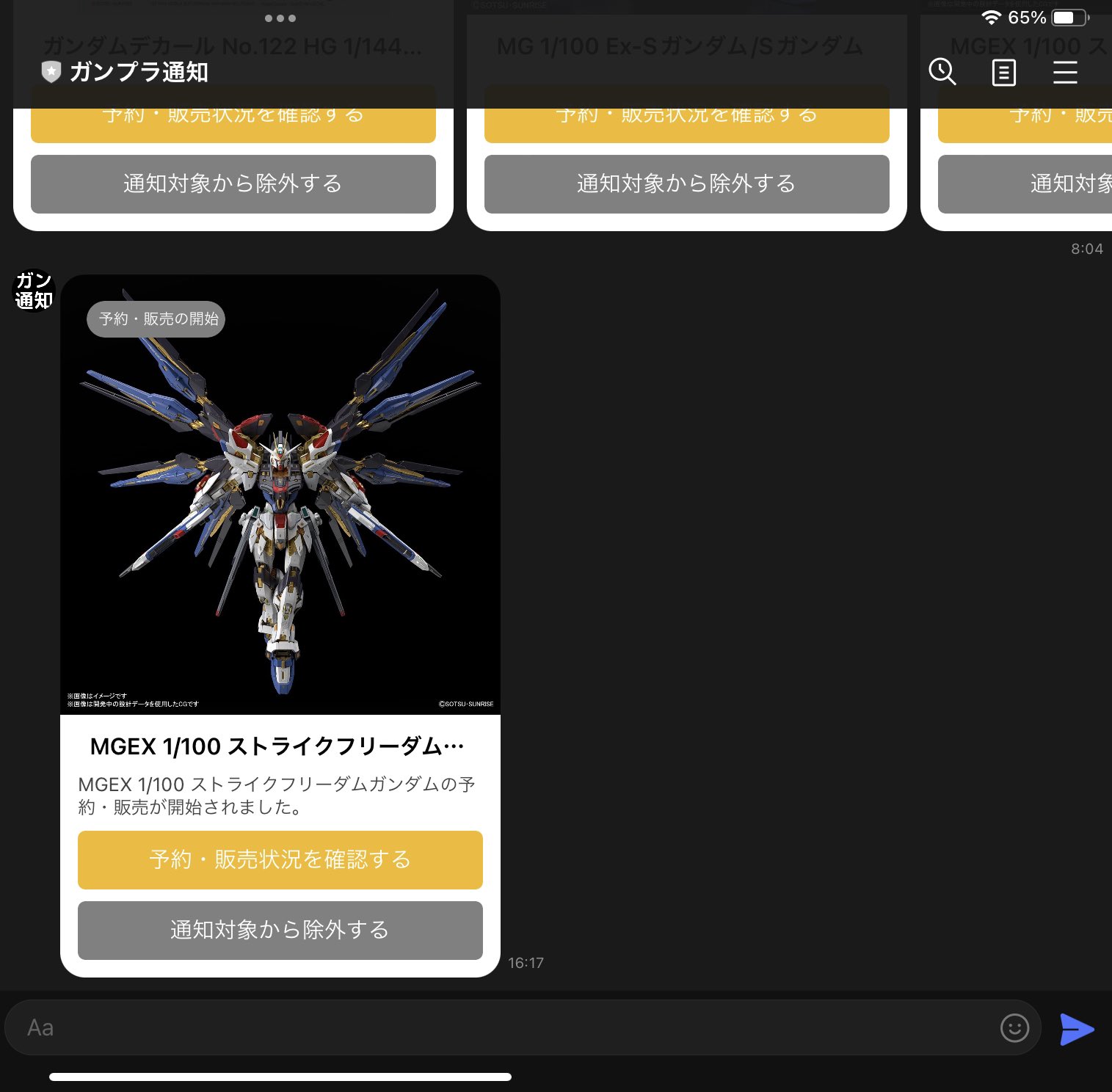Viewport: 1112px width, 1092px height.
Task: Tap the 16:17 message timestamp
Action: (526, 963)
